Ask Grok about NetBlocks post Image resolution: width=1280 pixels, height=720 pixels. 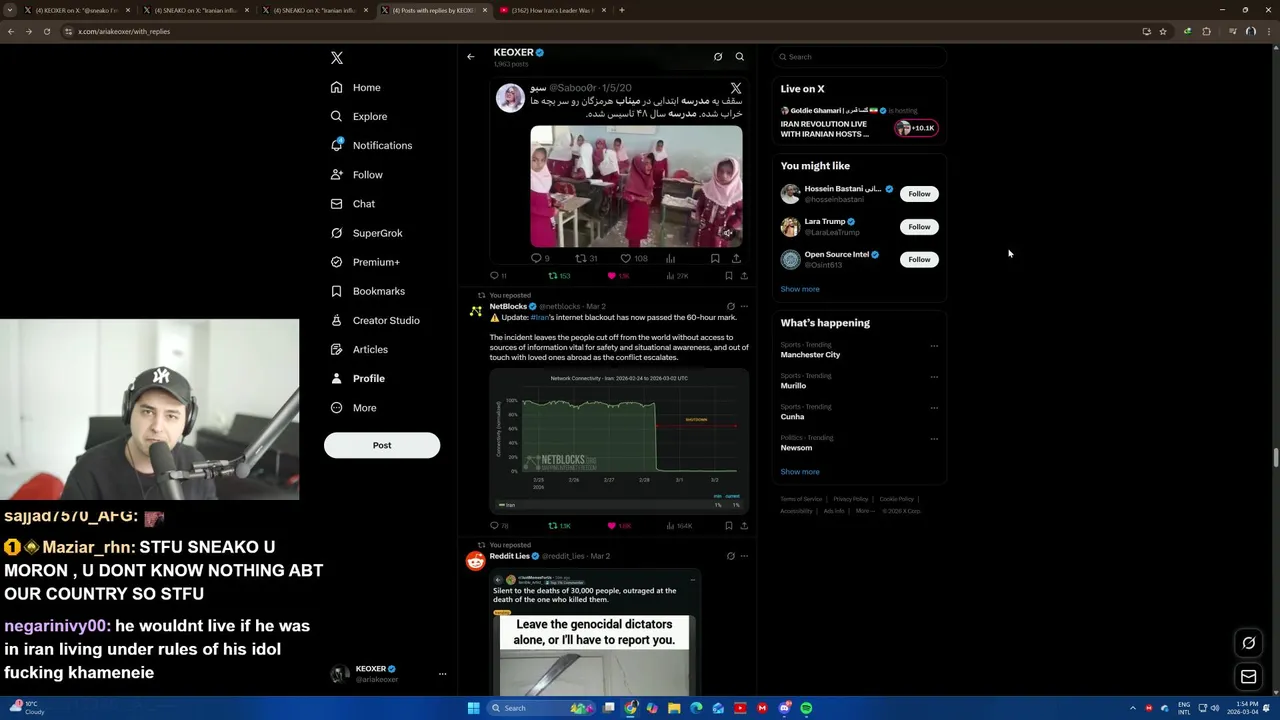(x=730, y=306)
